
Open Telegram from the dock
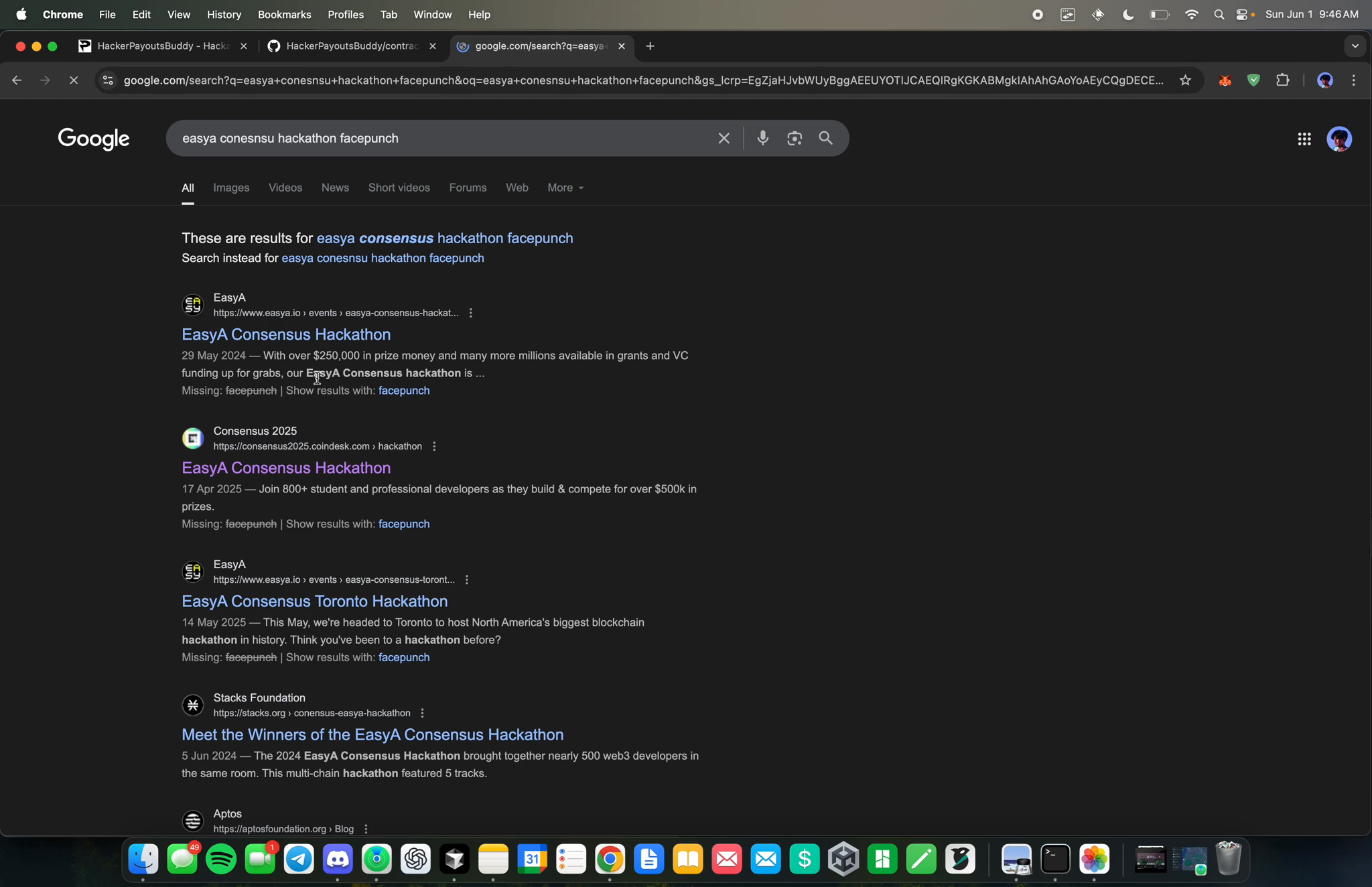(299, 859)
